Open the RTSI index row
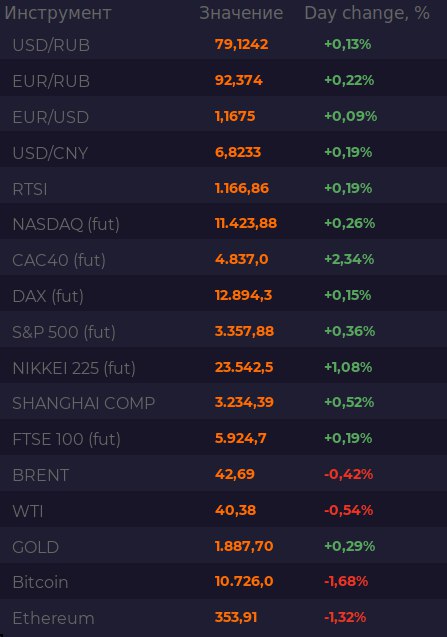This screenshot has width=447, height=637. pos(224,188)
